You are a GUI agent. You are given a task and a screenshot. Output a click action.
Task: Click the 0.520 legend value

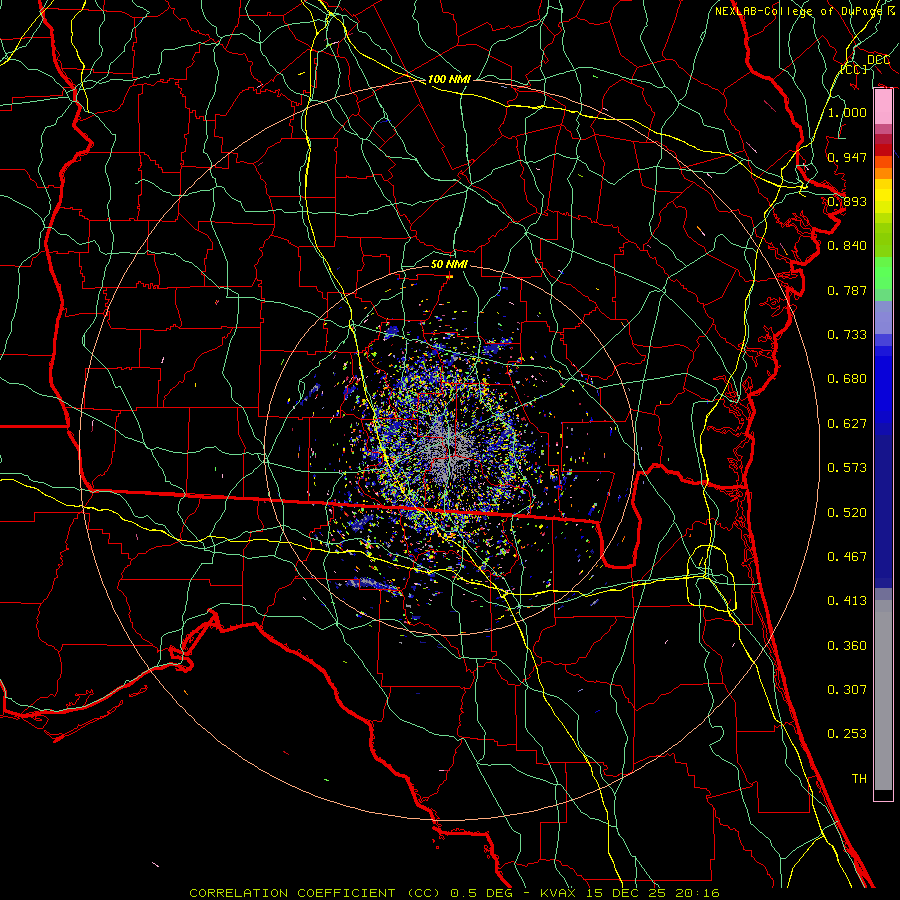coord(847,513)
